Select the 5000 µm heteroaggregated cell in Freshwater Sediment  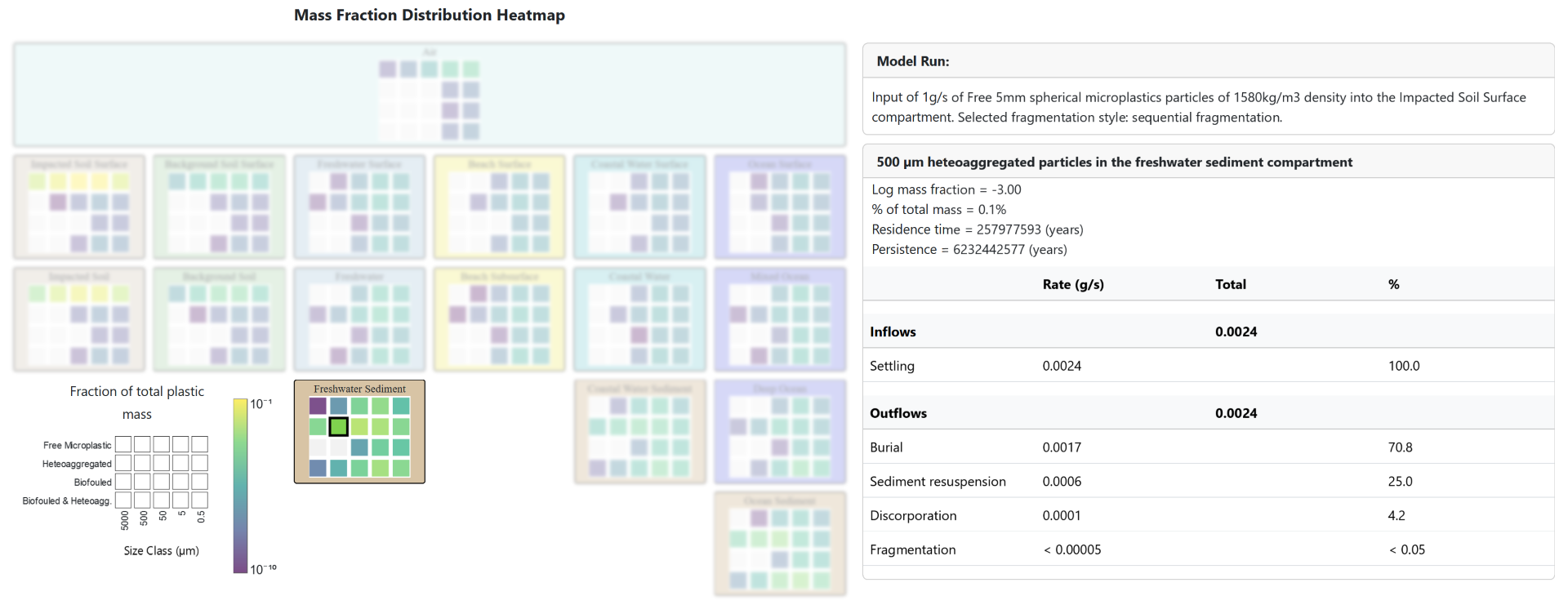(x=318, y=426)
